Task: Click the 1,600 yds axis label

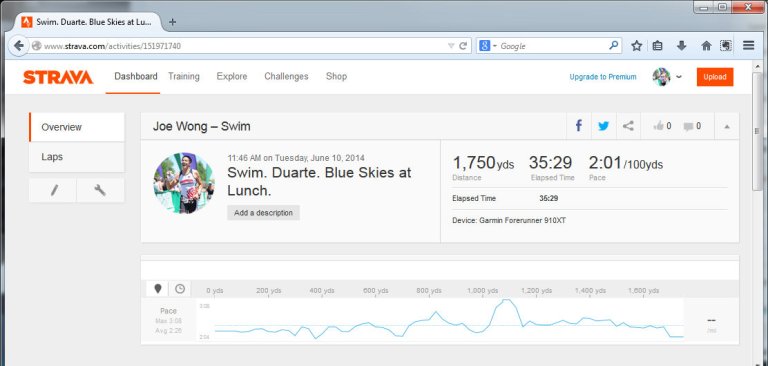Action: [x=644, y=291]
